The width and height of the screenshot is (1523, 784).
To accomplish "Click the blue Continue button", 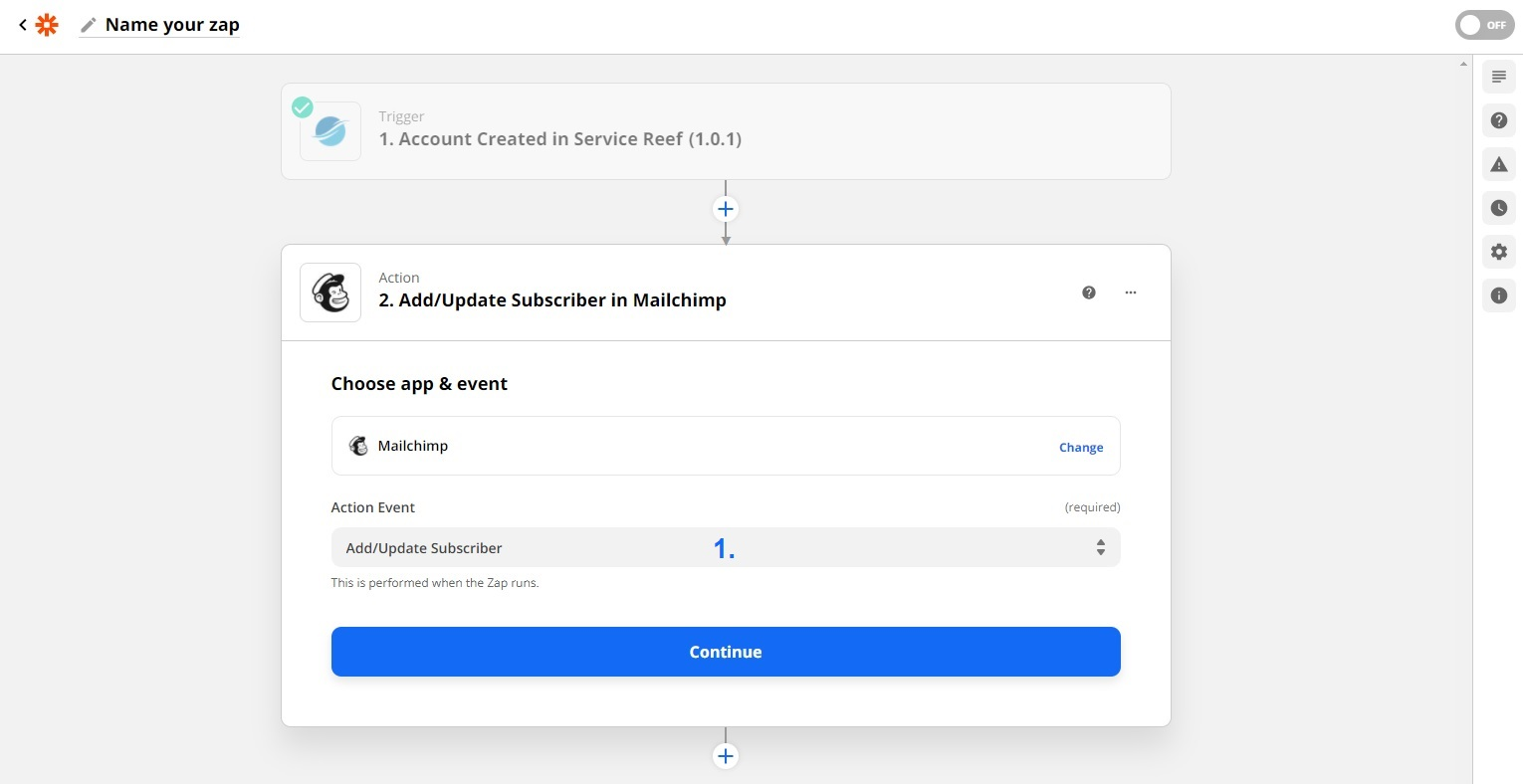I will coord(726,652).
